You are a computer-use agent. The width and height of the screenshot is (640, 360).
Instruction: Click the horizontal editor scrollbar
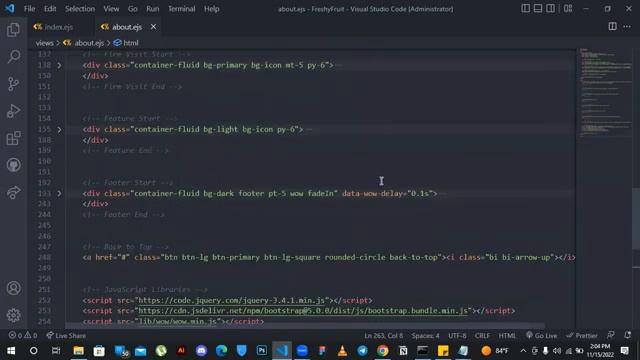click(306, 326)
